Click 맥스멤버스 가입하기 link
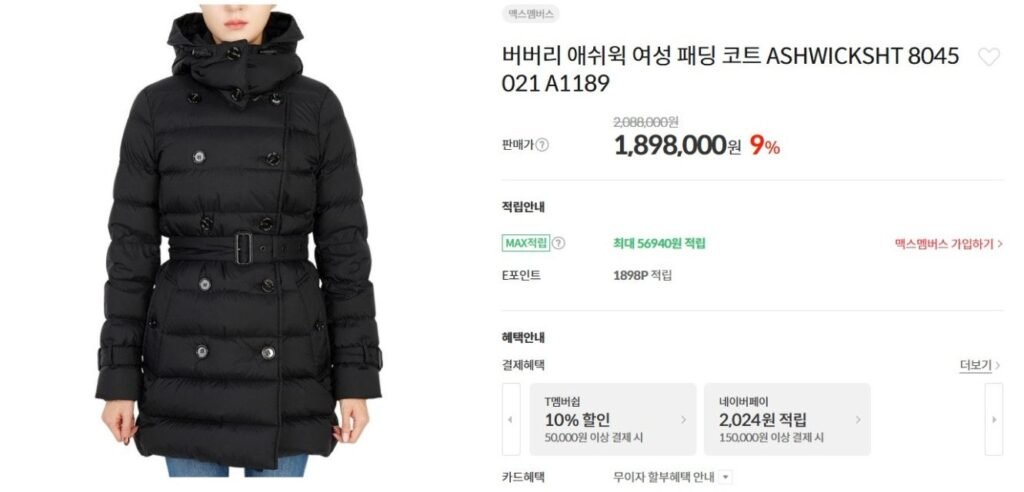 tap(948, 244)
